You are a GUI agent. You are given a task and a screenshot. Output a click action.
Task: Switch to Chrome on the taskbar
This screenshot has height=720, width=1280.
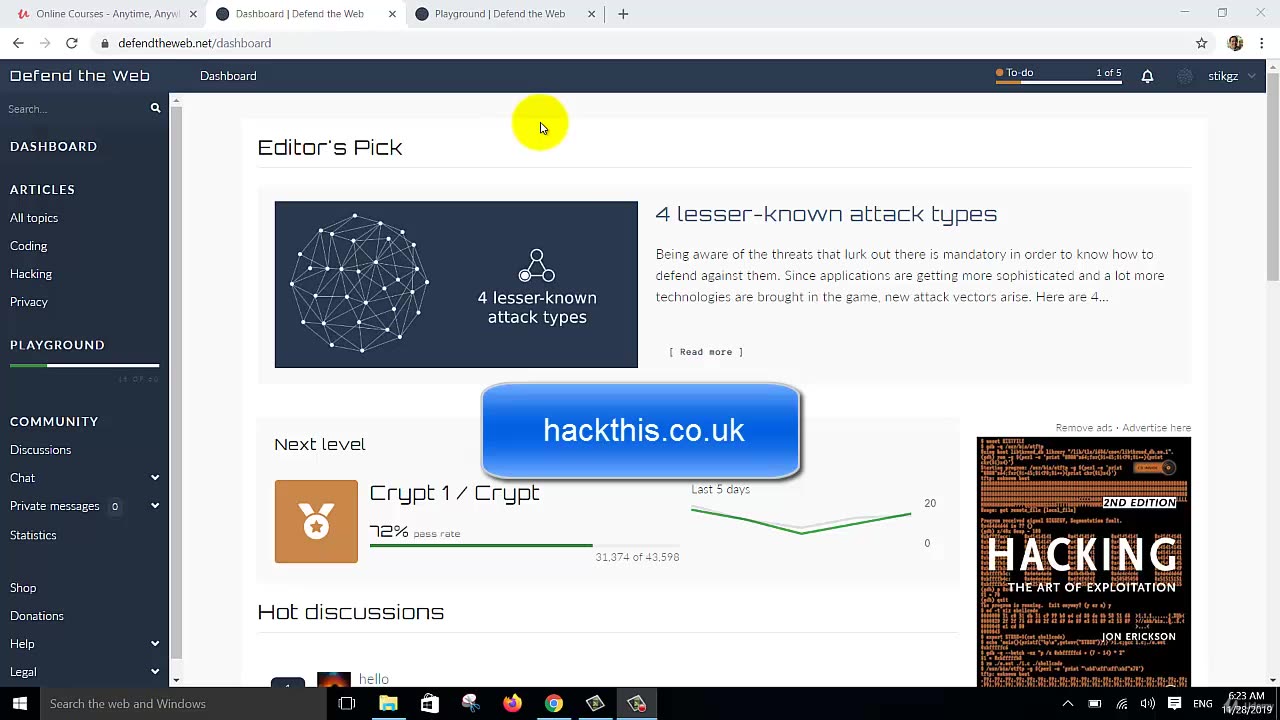tap(553, 704)
